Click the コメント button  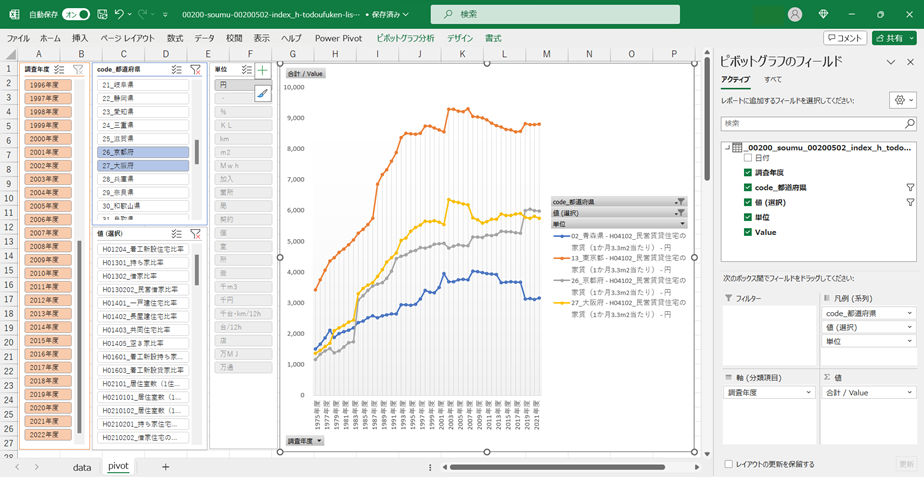click(x=845, y=38)
